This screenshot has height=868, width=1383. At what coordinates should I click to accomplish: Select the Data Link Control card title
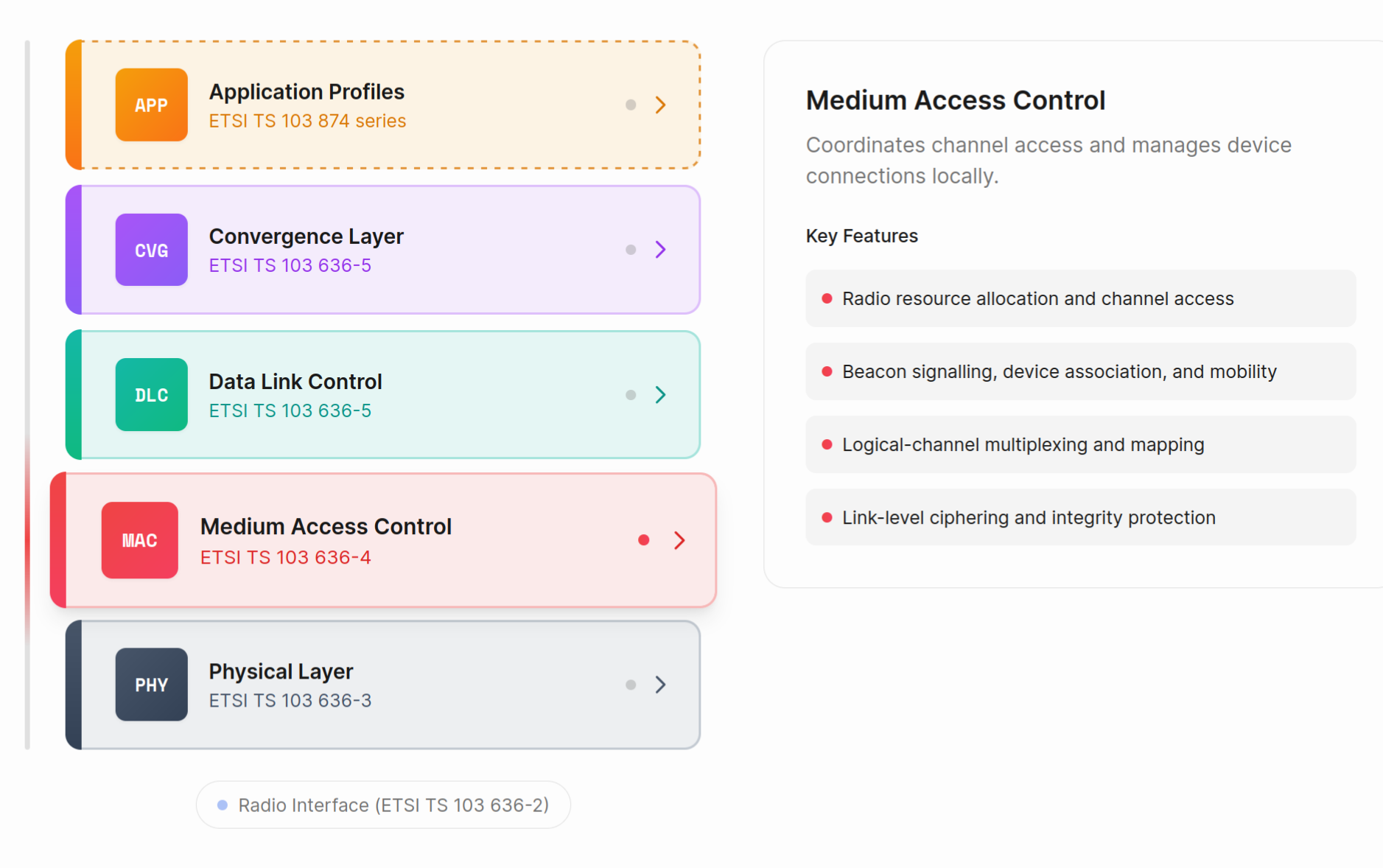click(x=295, y=381)
